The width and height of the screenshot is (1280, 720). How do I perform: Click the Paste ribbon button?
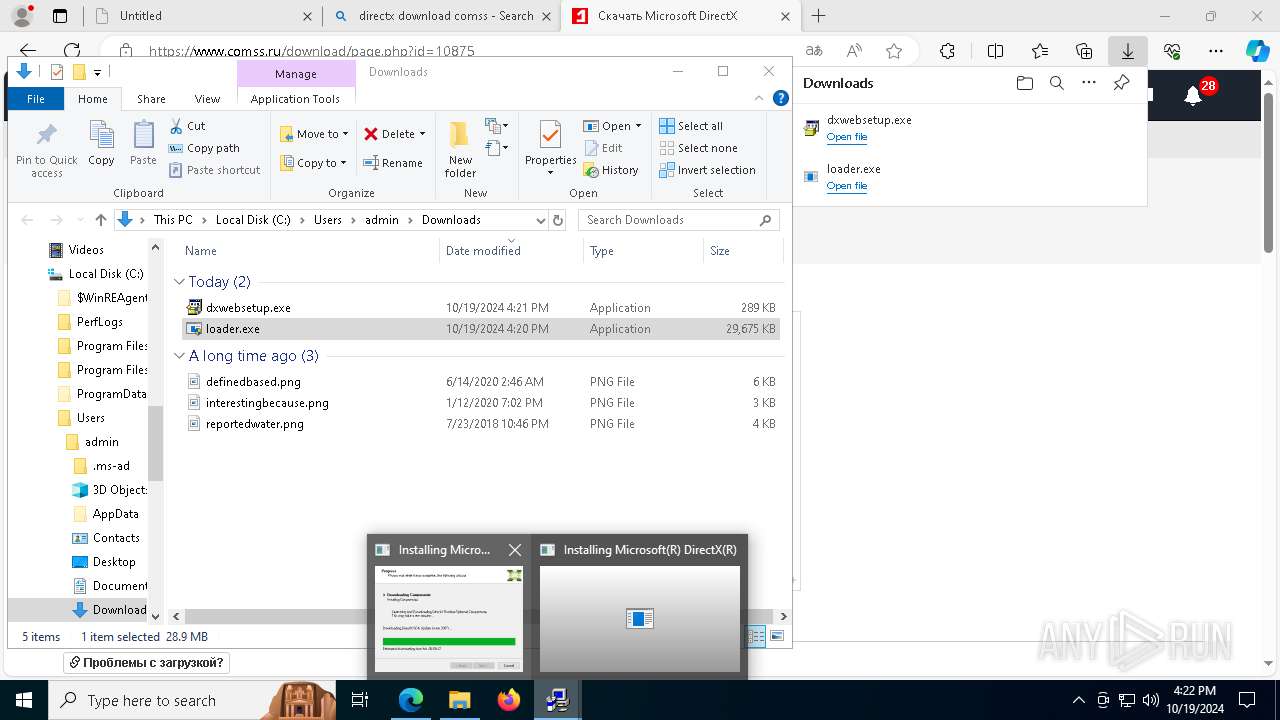pos(143,143)
